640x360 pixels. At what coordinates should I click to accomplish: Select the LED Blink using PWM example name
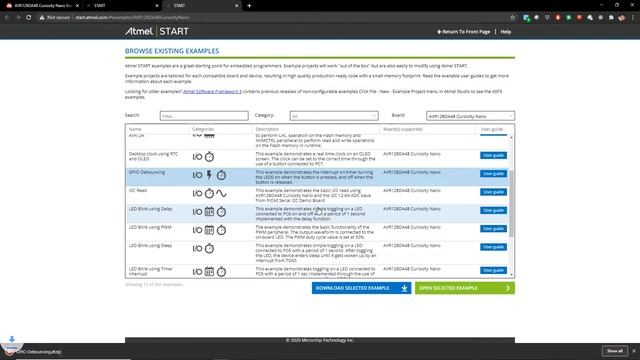coord(150,227)
